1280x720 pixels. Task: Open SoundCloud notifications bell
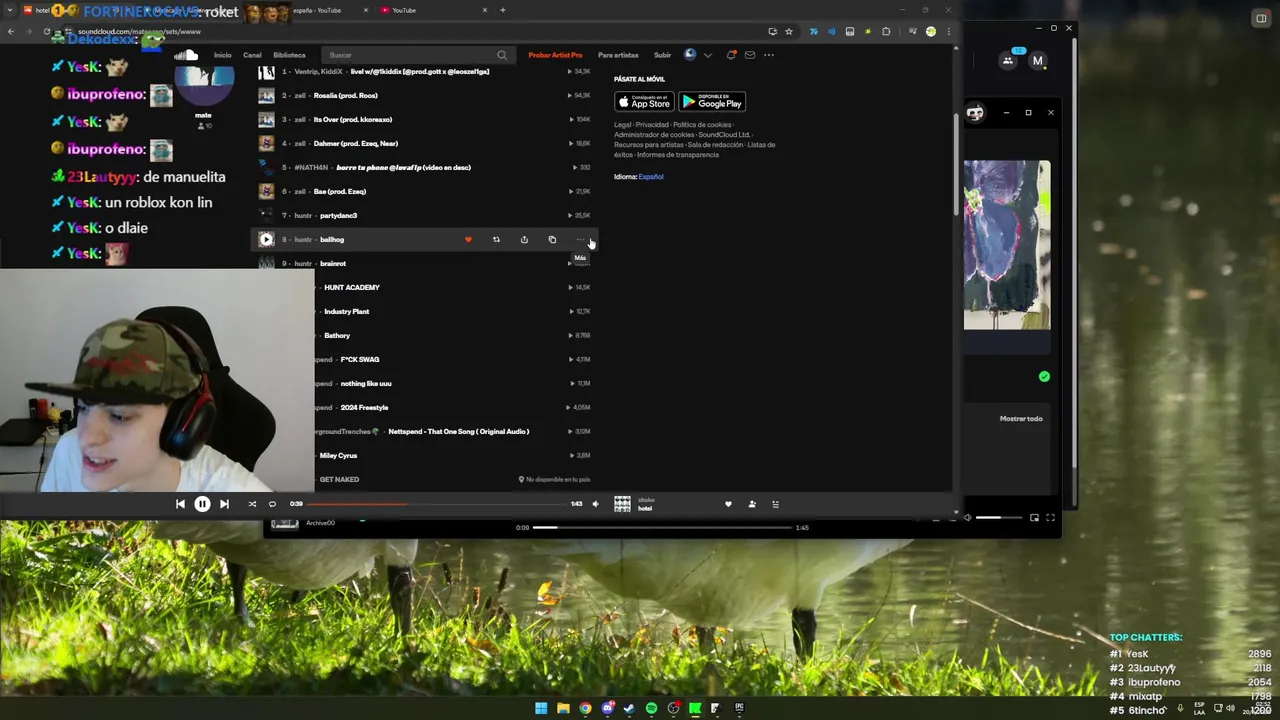point(731,55)
